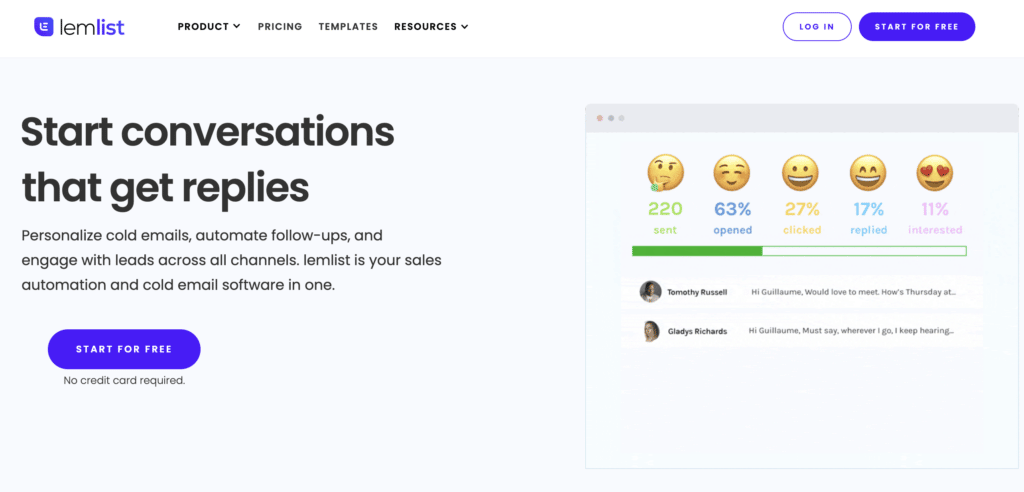Click Gladys Richards' avatar photo
Screen dimensions: 1024x492
tap(651, 331)
